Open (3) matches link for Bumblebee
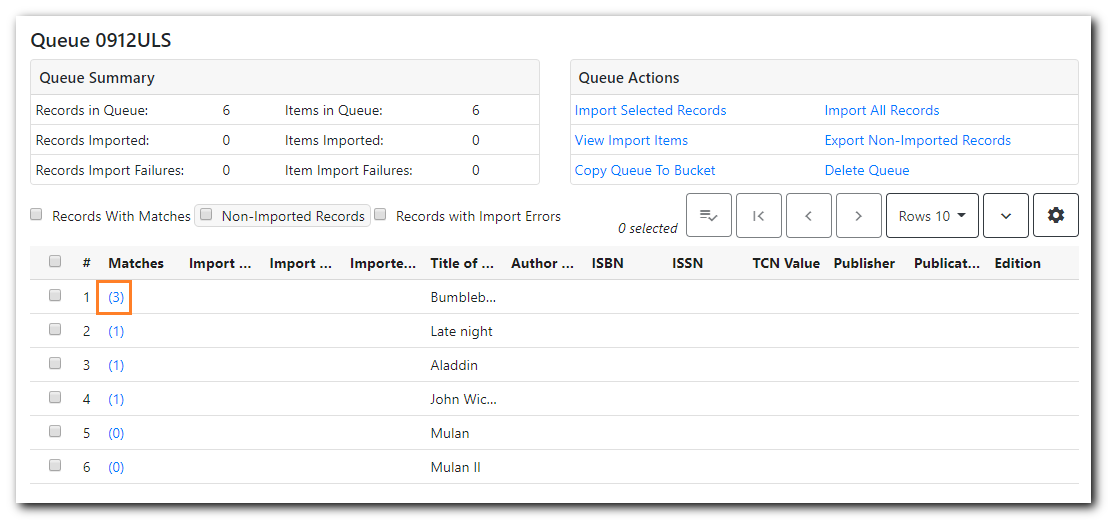 click(116, 297)
